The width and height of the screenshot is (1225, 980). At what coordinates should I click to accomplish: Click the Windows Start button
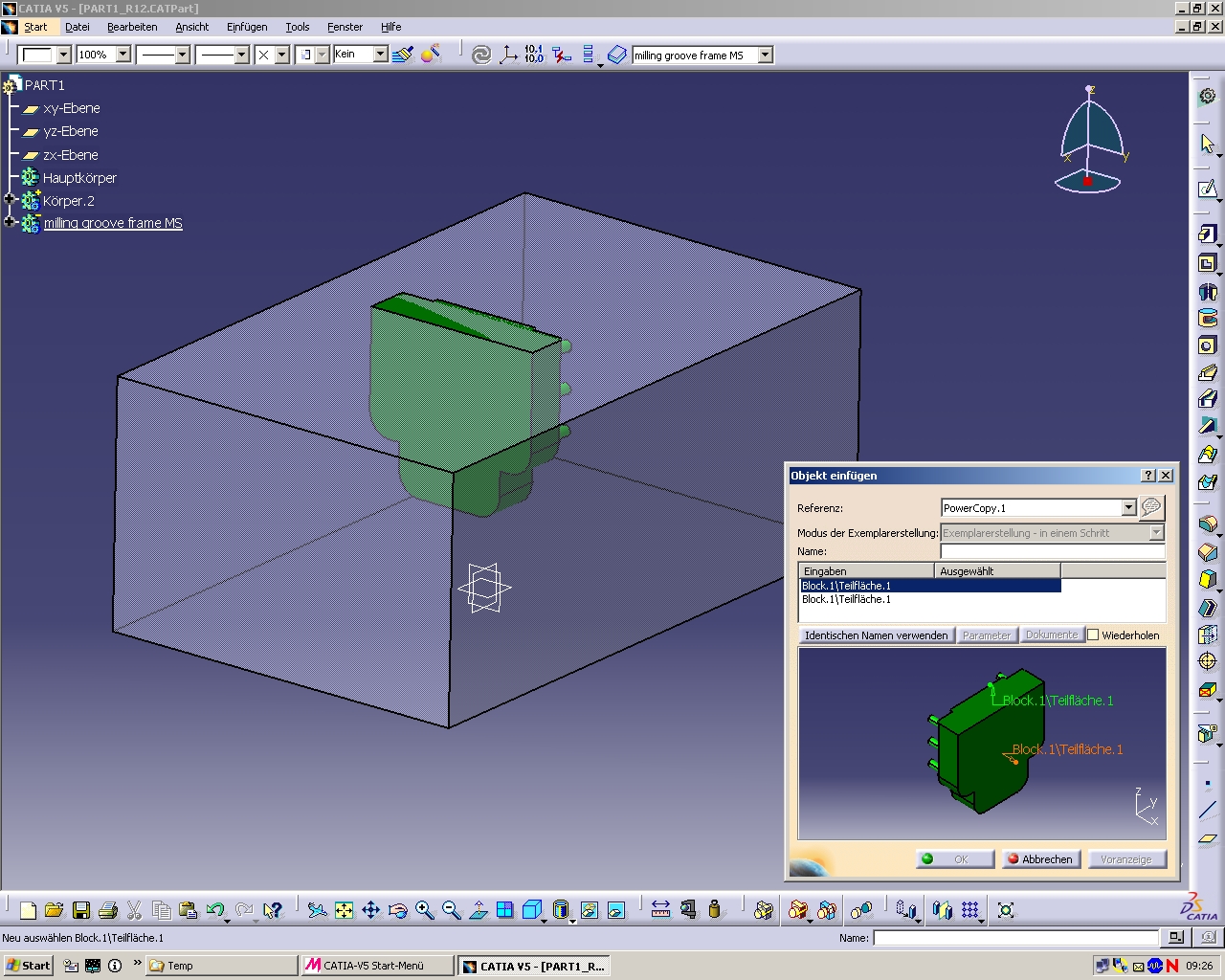coord(29,966)
